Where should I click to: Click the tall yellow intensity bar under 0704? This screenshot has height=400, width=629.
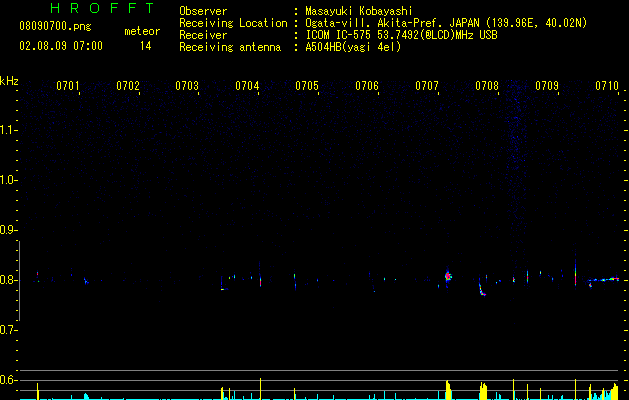[x=260, y=388]
